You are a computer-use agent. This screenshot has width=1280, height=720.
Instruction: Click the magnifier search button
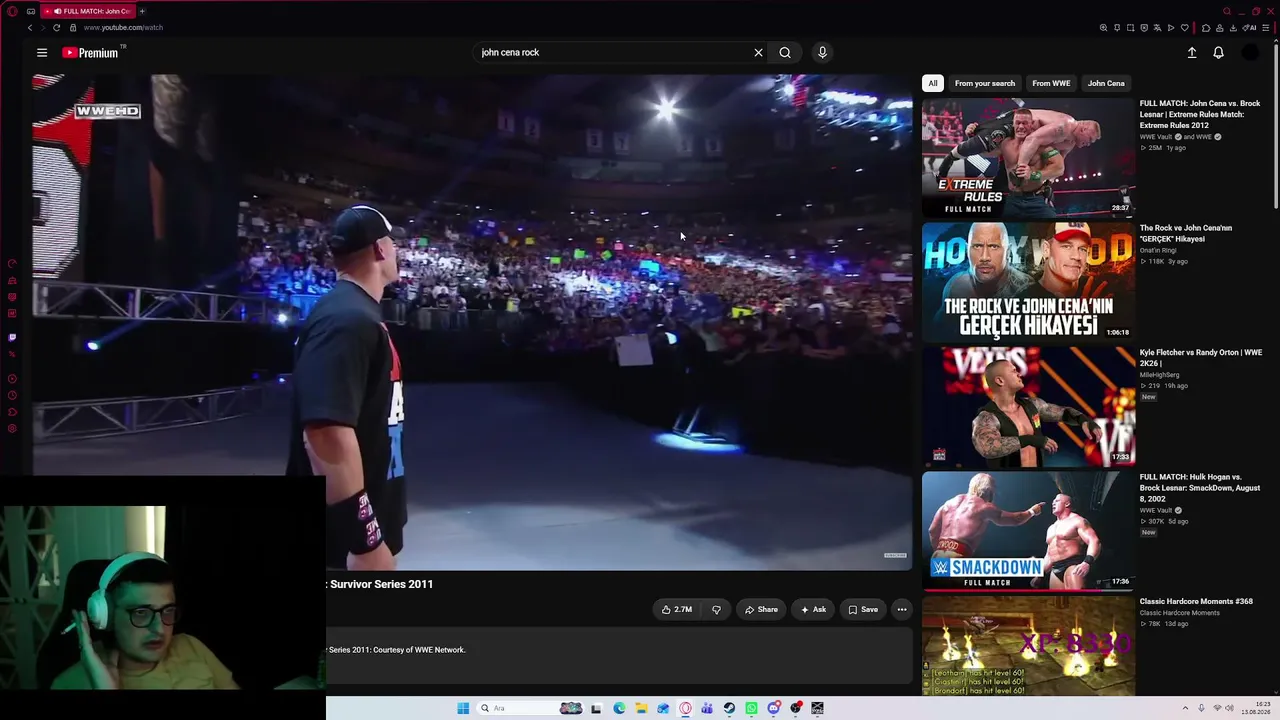pyautogui.click(x=785, y=53)
